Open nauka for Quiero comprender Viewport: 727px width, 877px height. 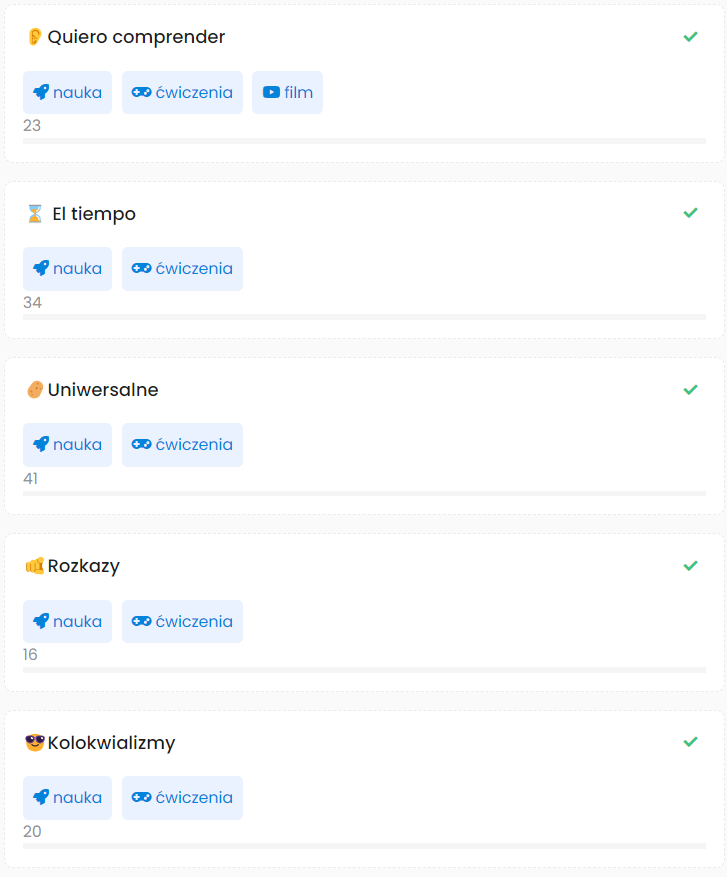pyautogui.click(x=67, y=93)
